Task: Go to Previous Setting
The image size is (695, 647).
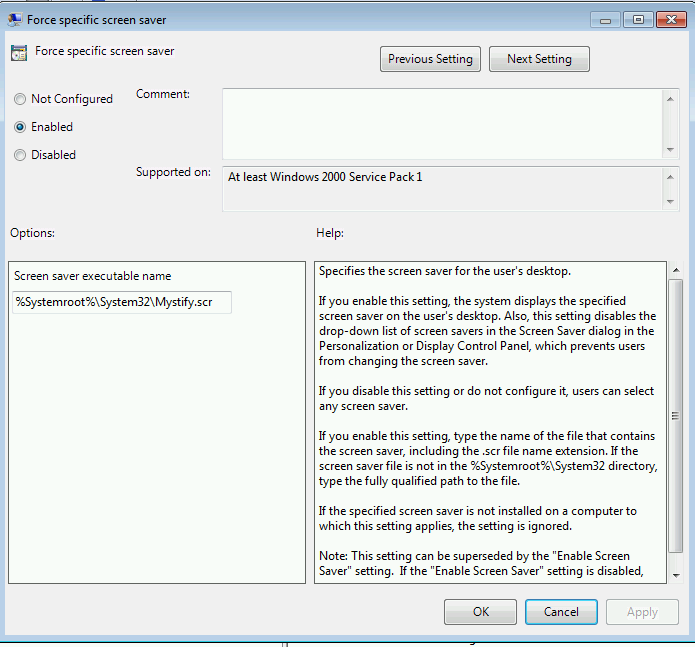Action: (x=430, y=59)
